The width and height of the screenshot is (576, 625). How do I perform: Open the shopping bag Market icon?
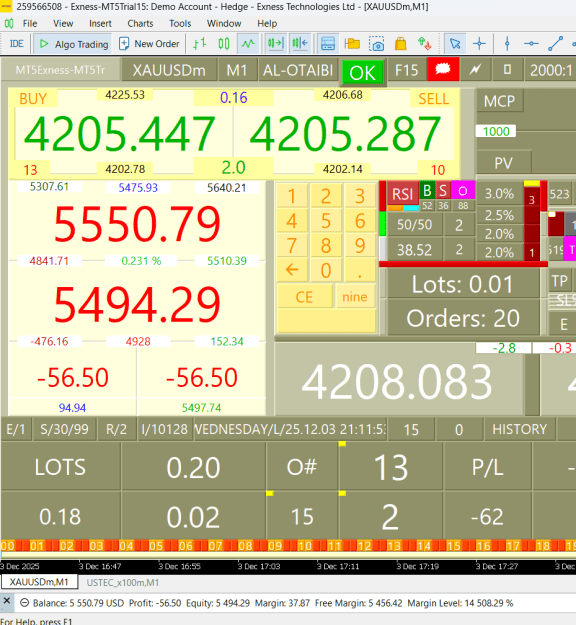coord(401,43)
